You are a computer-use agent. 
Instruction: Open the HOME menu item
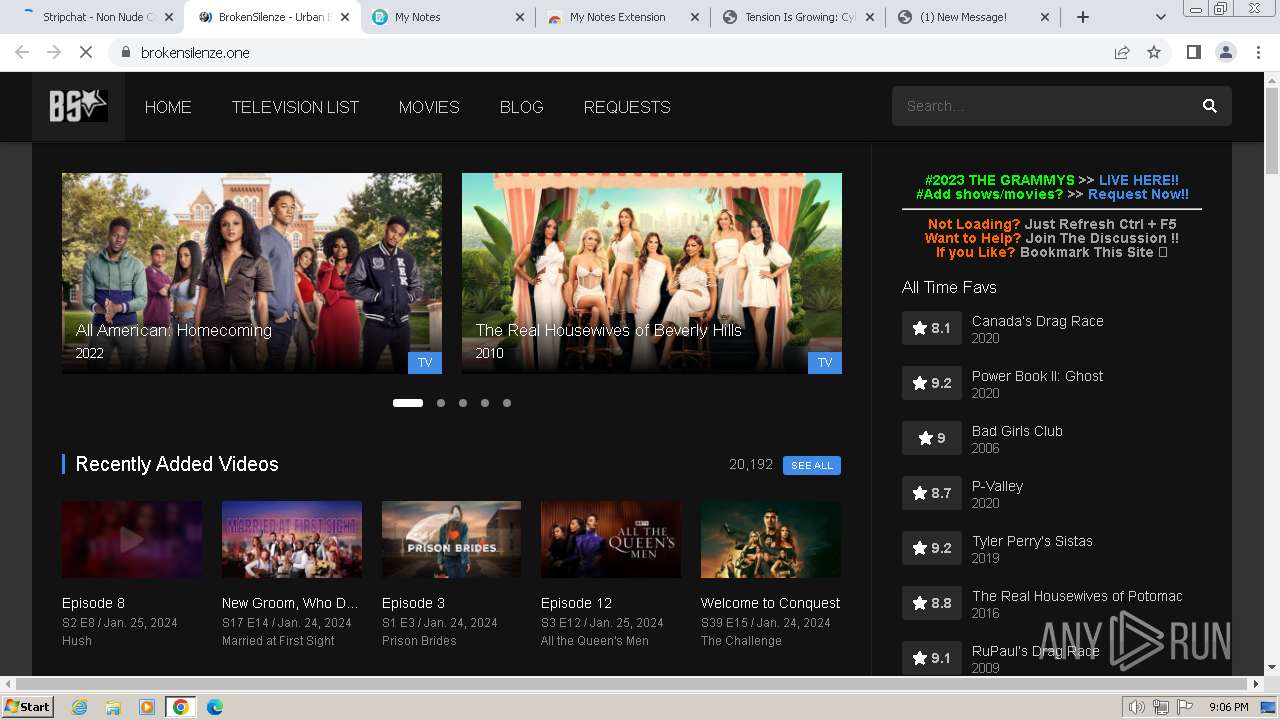[x=168, y=107]
